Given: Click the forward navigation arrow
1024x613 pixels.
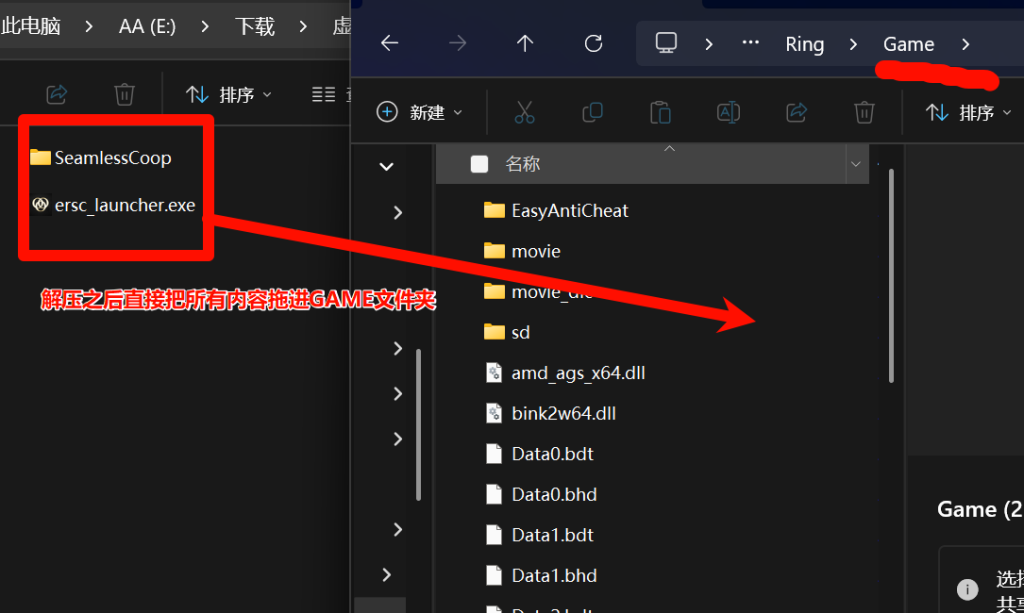Looking at the screenshot, I should tap(458, 44).
